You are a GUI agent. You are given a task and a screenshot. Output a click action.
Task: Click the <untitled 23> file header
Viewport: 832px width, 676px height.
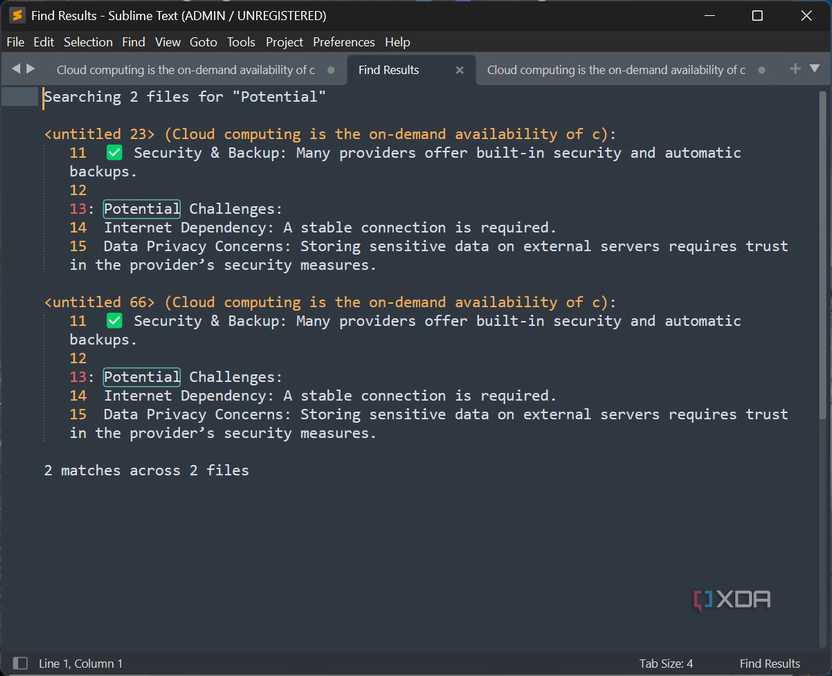click(330, 134)
